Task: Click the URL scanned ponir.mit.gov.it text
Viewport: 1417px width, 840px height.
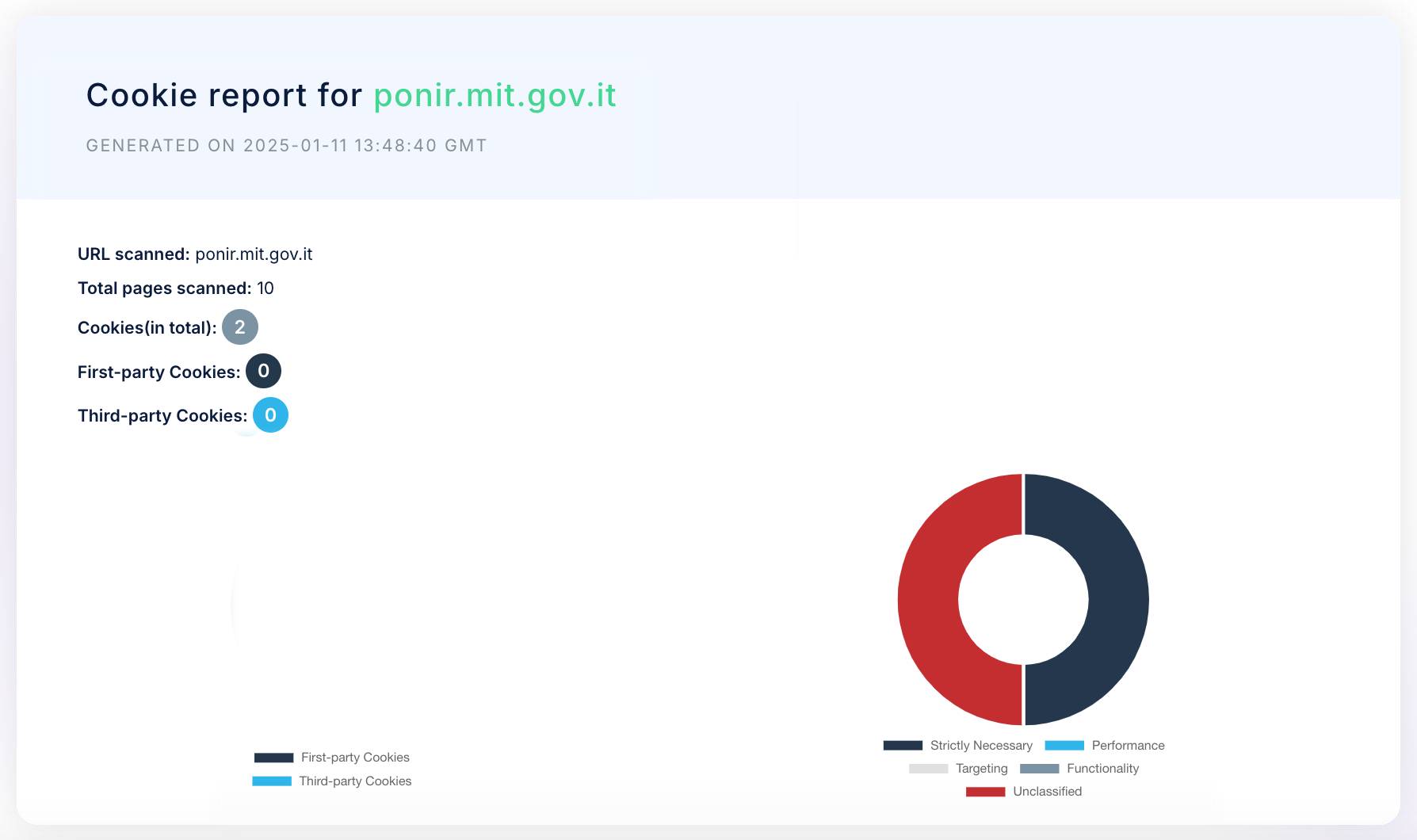Action: coord(254,254)
